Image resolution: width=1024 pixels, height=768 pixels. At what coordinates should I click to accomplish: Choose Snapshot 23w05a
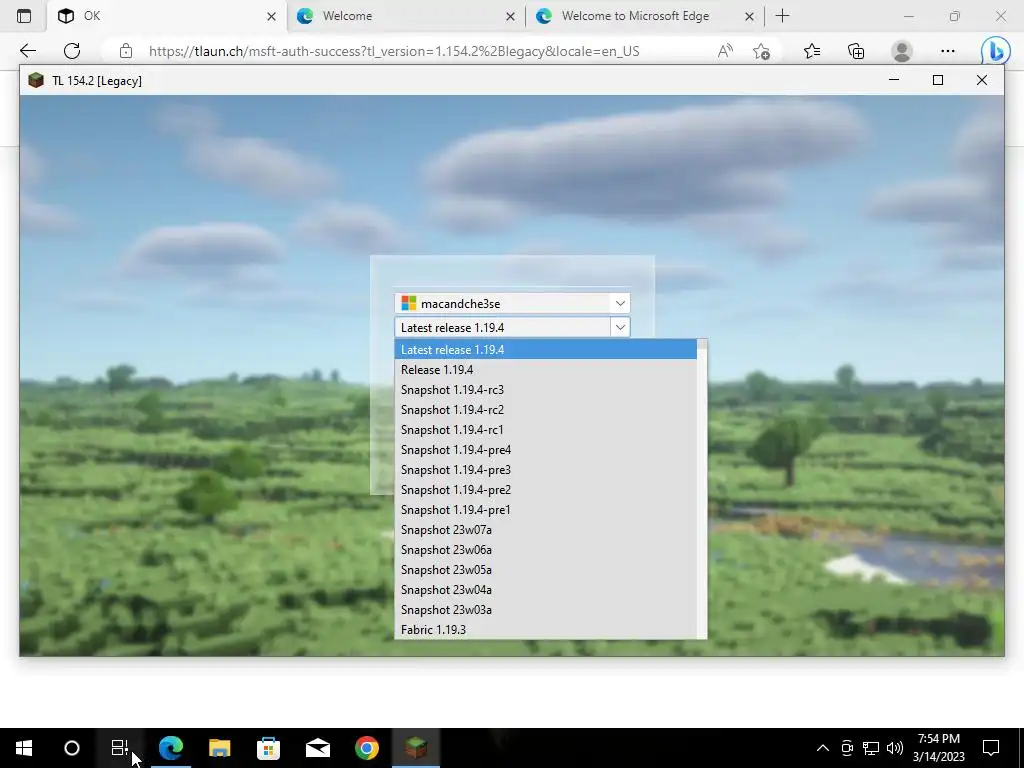(545, 570)
